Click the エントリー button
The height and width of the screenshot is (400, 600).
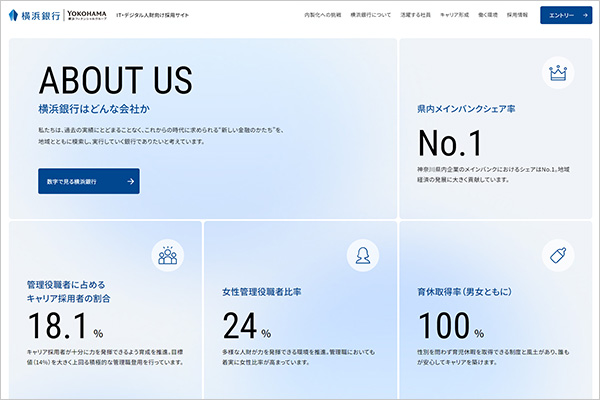click(x=566, y=15)
